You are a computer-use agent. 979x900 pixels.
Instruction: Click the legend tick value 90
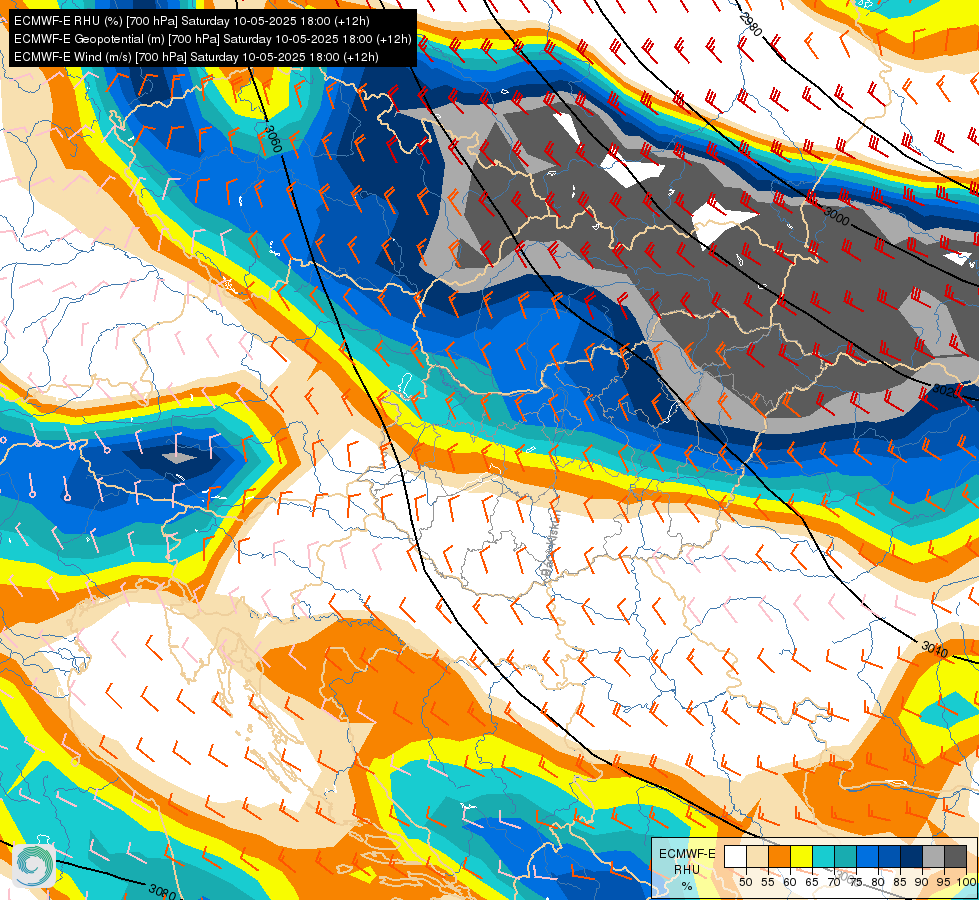922,882
